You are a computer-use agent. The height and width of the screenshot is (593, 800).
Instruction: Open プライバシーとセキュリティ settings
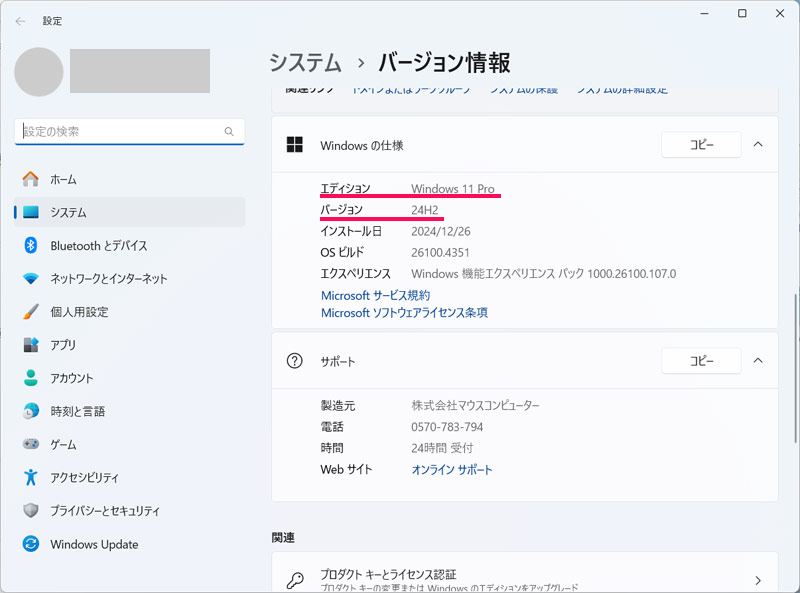click(x=130, y=510)
